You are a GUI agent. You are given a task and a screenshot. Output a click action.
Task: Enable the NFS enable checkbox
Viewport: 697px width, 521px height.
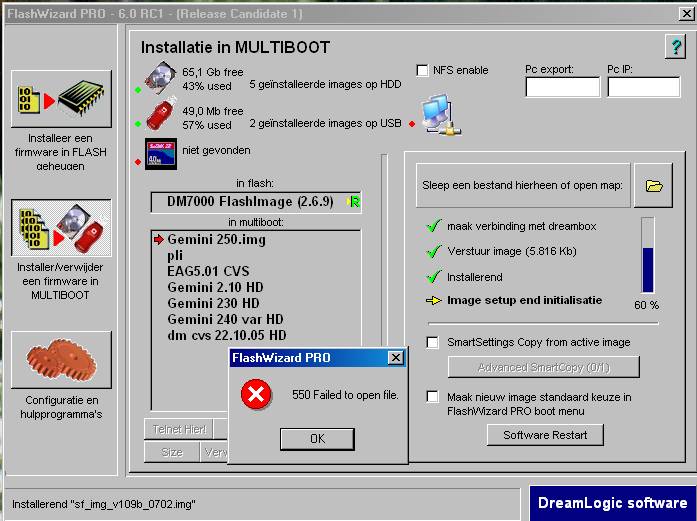pyautogui.click(x=422, y=70)
